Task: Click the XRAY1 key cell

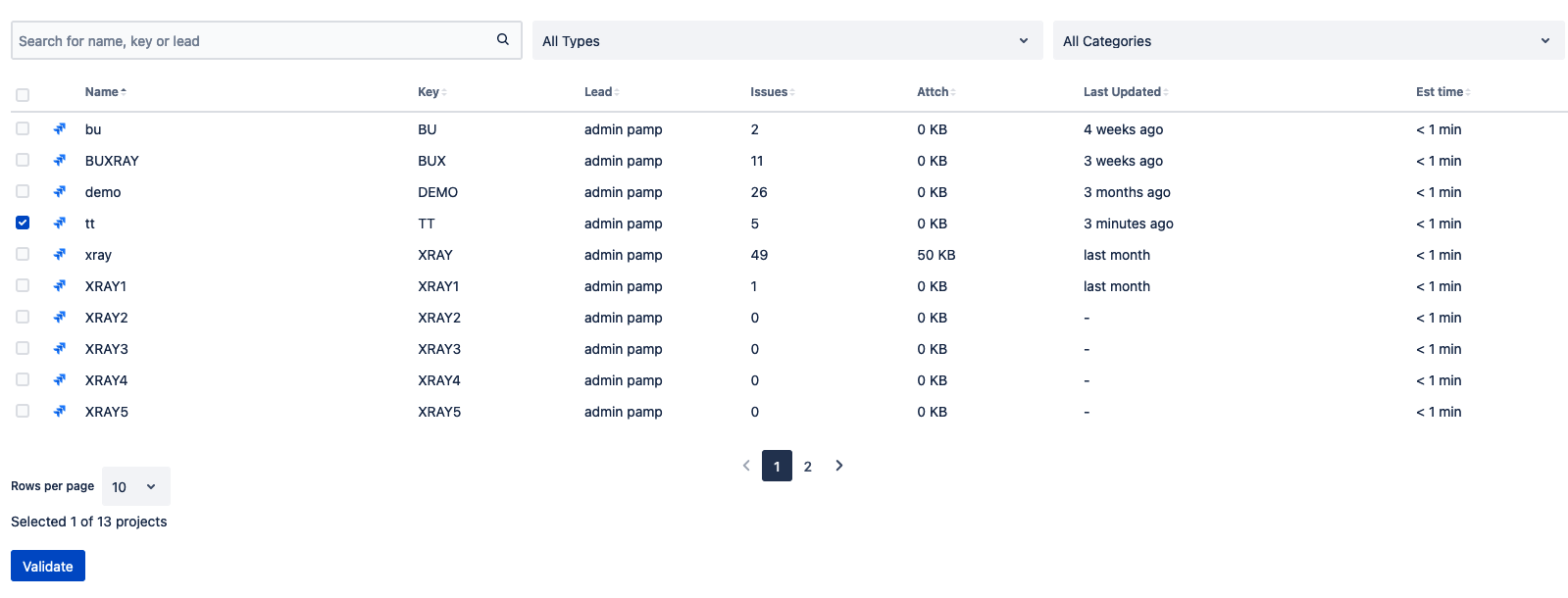Action: [438, 286]
